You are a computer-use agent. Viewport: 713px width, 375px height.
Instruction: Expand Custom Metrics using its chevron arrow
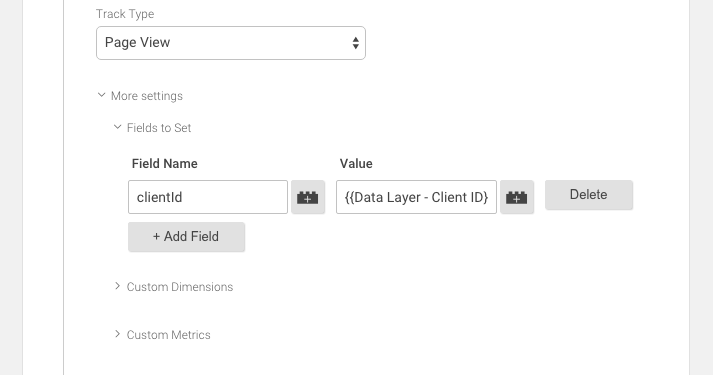point(117,334)
